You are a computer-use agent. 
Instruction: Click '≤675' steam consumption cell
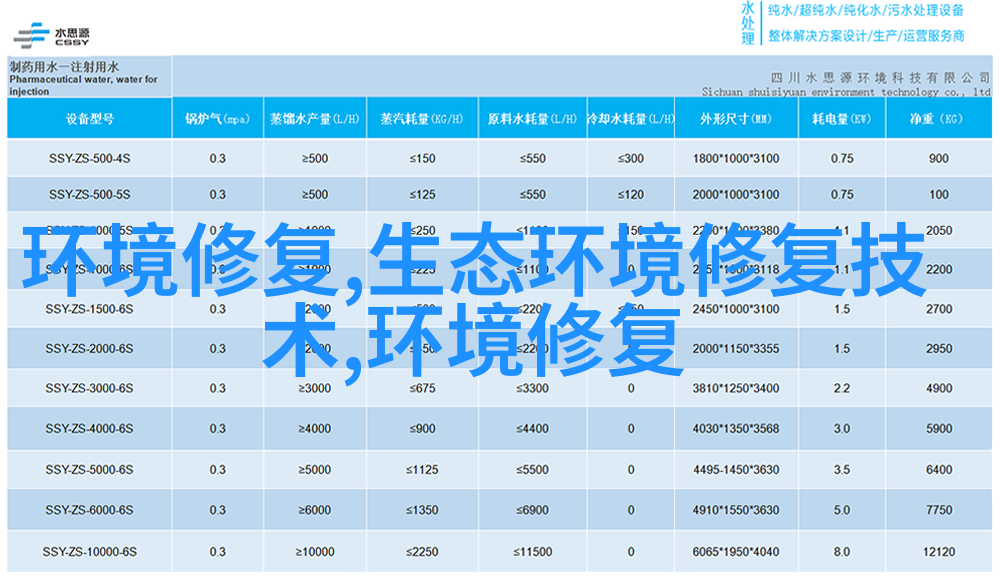click(x=422, y=388)
